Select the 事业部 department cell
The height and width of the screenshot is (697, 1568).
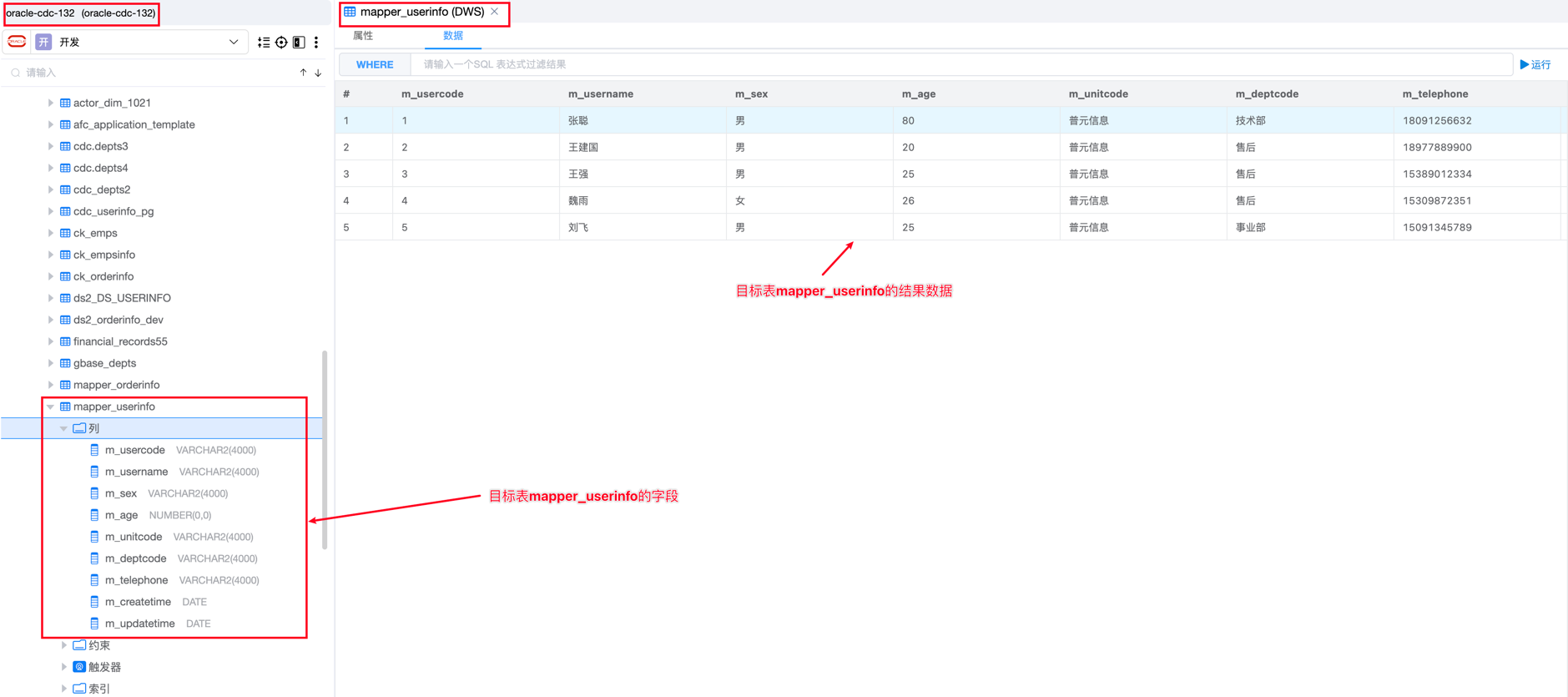coord(1310,227)
